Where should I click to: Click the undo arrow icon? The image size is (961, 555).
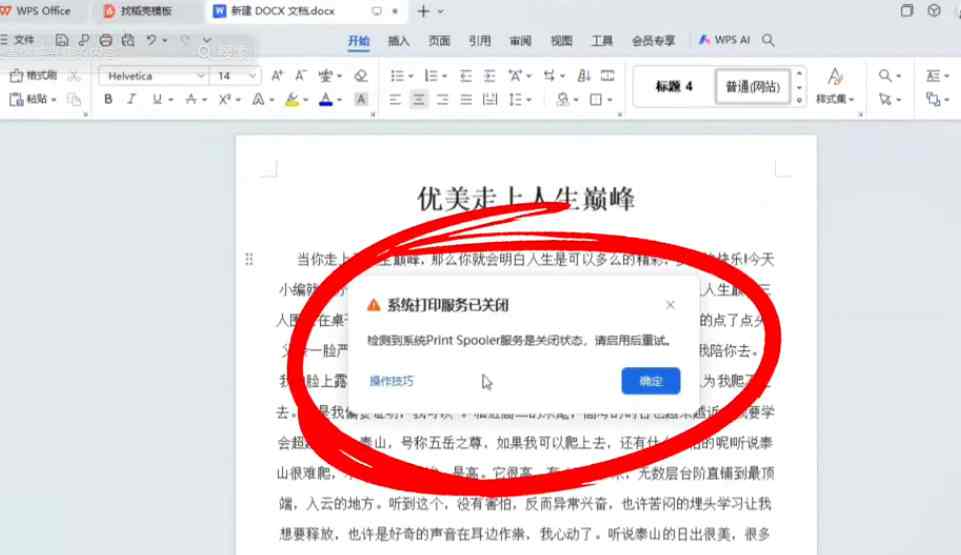(151, 41)
